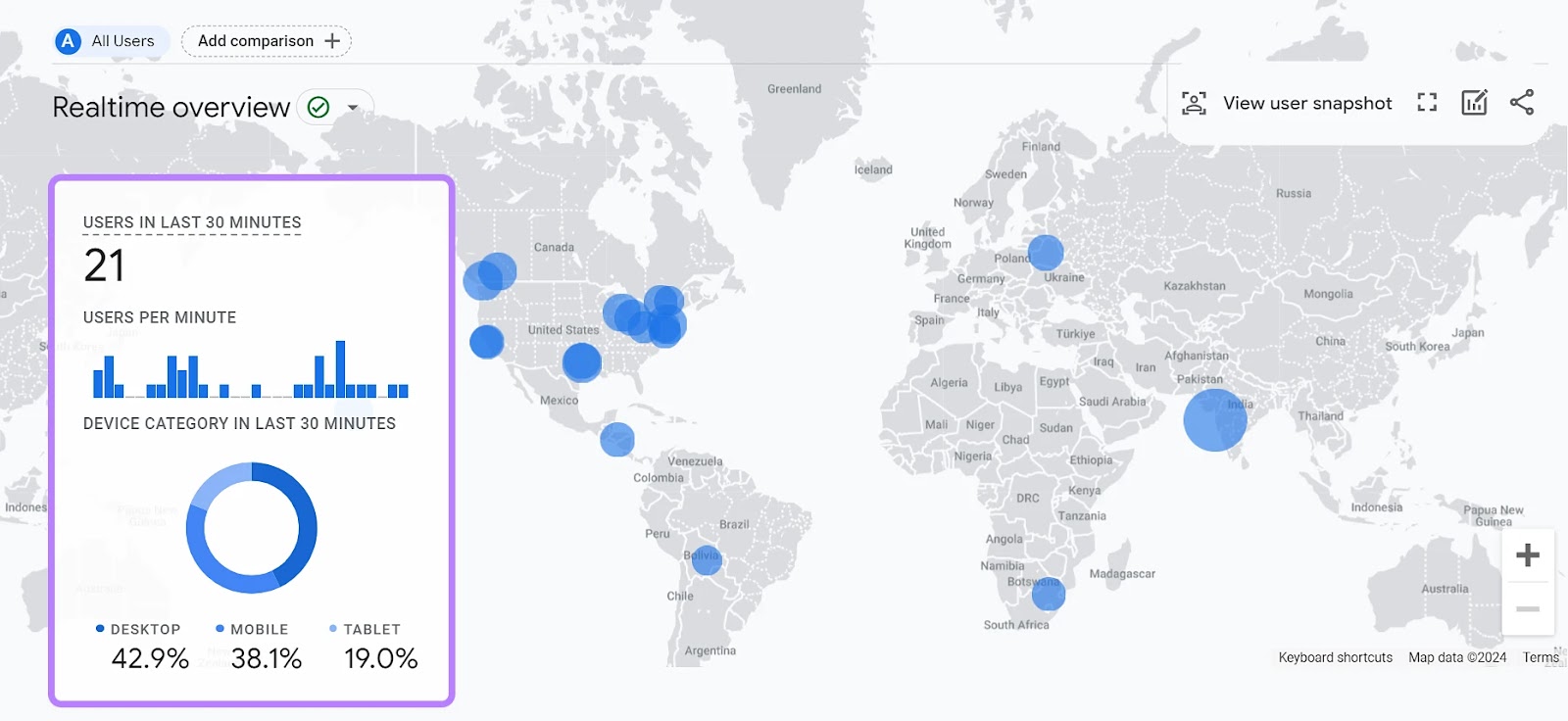Open the customize report chart-edit icon

coord(1474,102)
